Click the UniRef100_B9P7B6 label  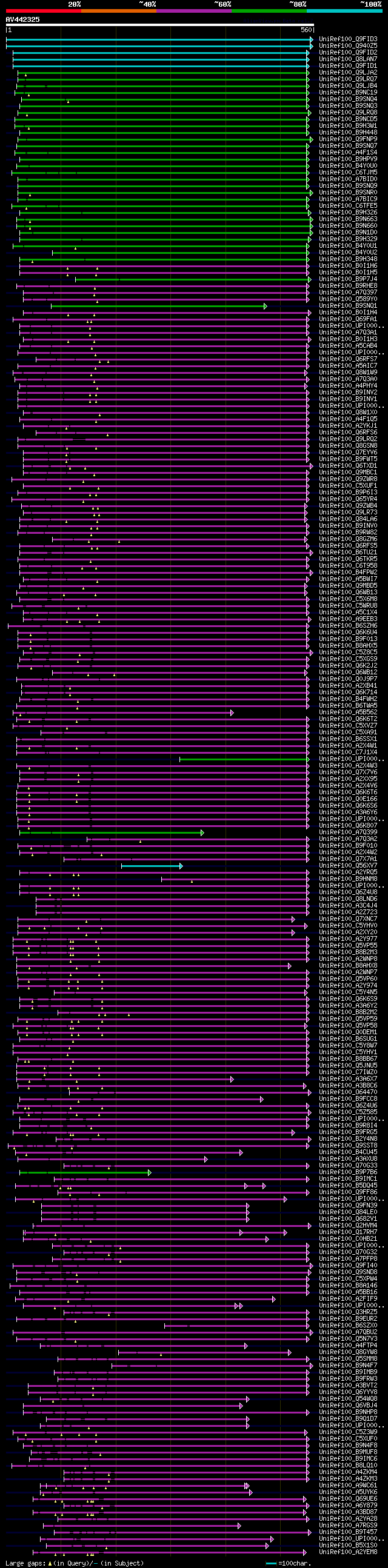[348, 1172]
